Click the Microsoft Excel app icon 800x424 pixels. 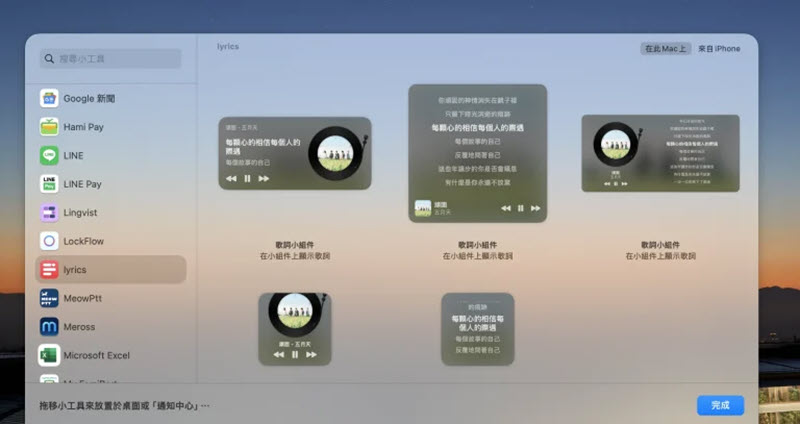49,355
